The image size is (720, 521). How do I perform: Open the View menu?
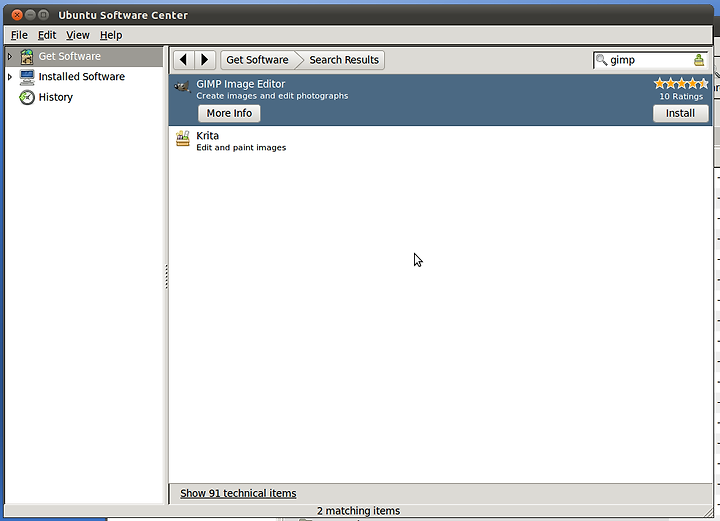78,35
